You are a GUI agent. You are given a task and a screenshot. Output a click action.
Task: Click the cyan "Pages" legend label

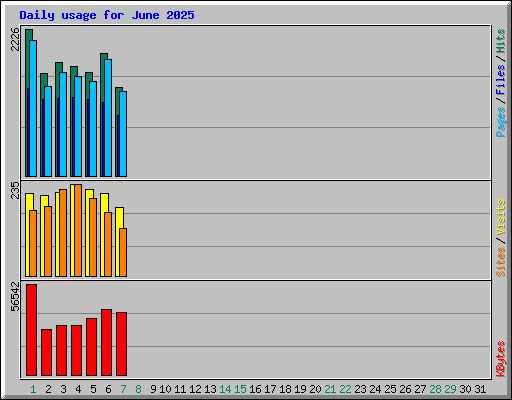(501, 122)
